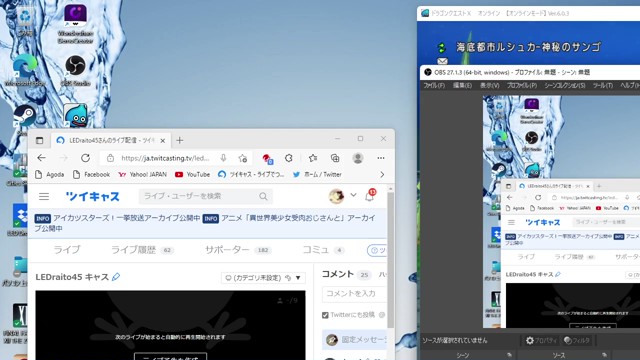Open the Steam desktop shortcut
This screenshot has height=360, width=640.
click(24, 116)
